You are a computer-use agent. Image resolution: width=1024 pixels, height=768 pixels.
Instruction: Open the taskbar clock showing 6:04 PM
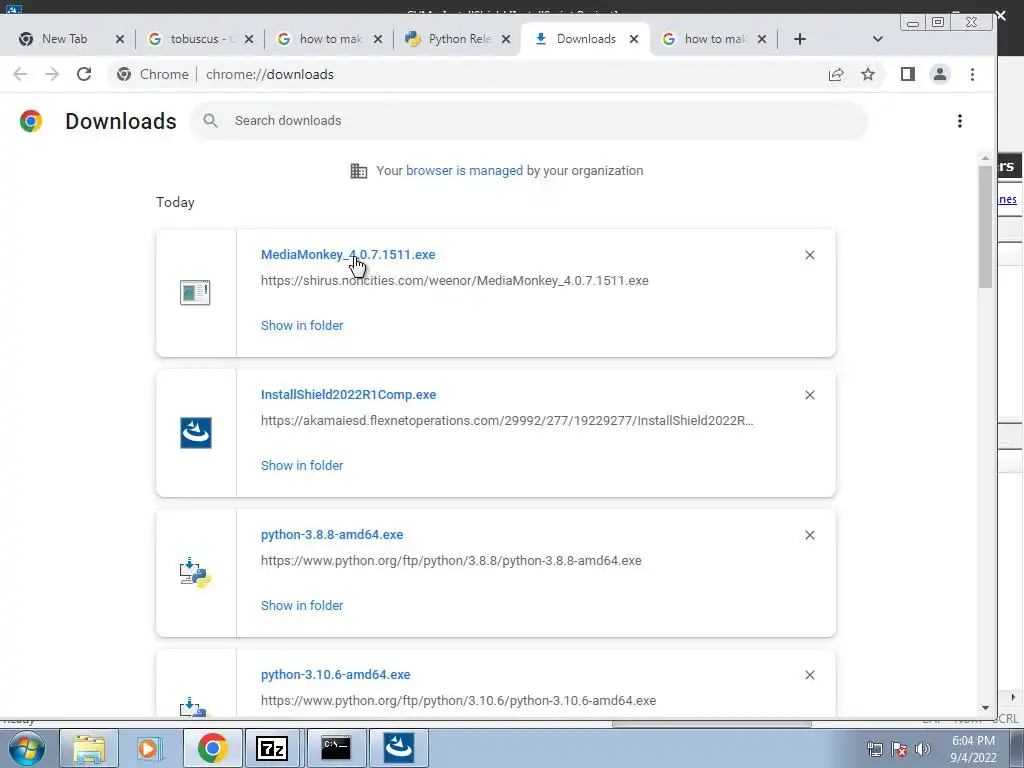coord(974,749)
